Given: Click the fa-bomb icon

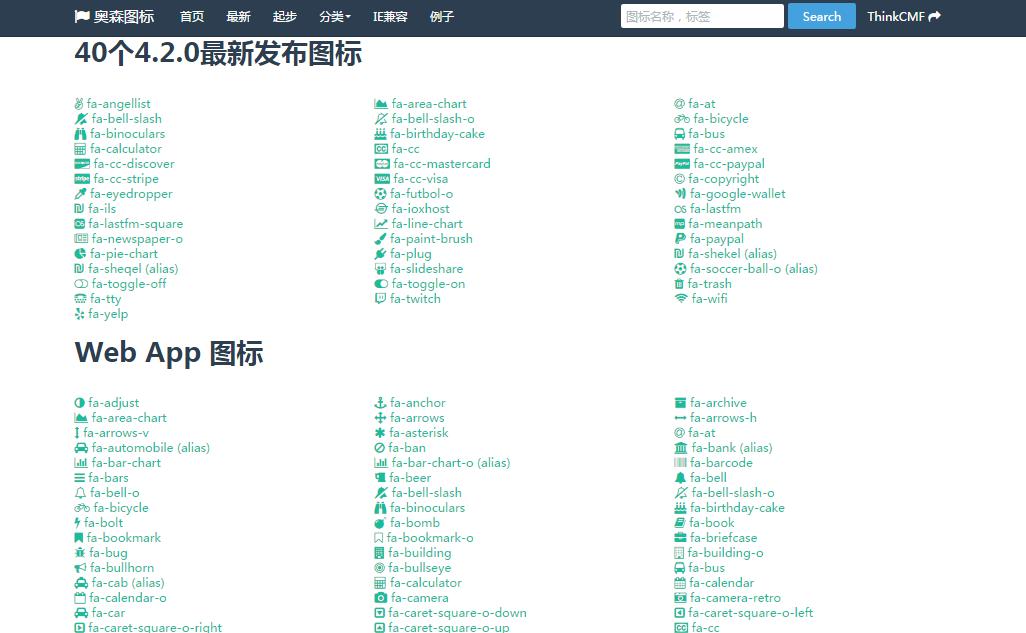Looking at the screenshot, I should 410,522.
